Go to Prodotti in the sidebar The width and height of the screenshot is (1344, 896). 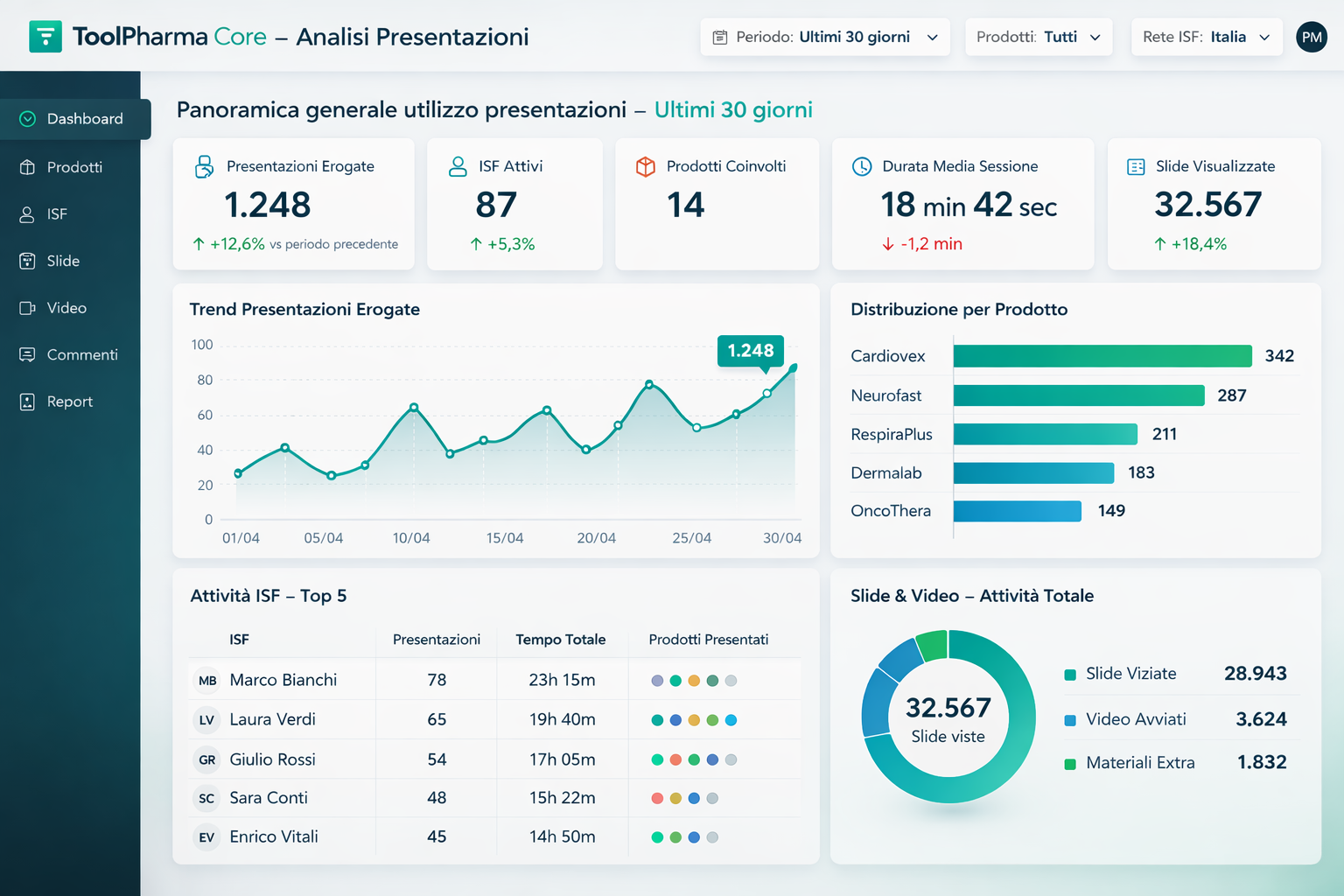point(74,167)
